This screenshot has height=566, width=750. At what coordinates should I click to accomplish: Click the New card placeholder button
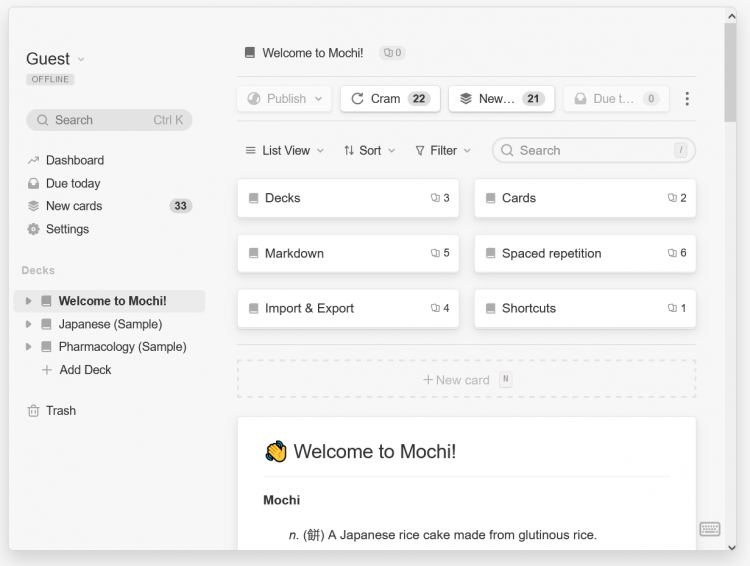click(x=466, y=380)
